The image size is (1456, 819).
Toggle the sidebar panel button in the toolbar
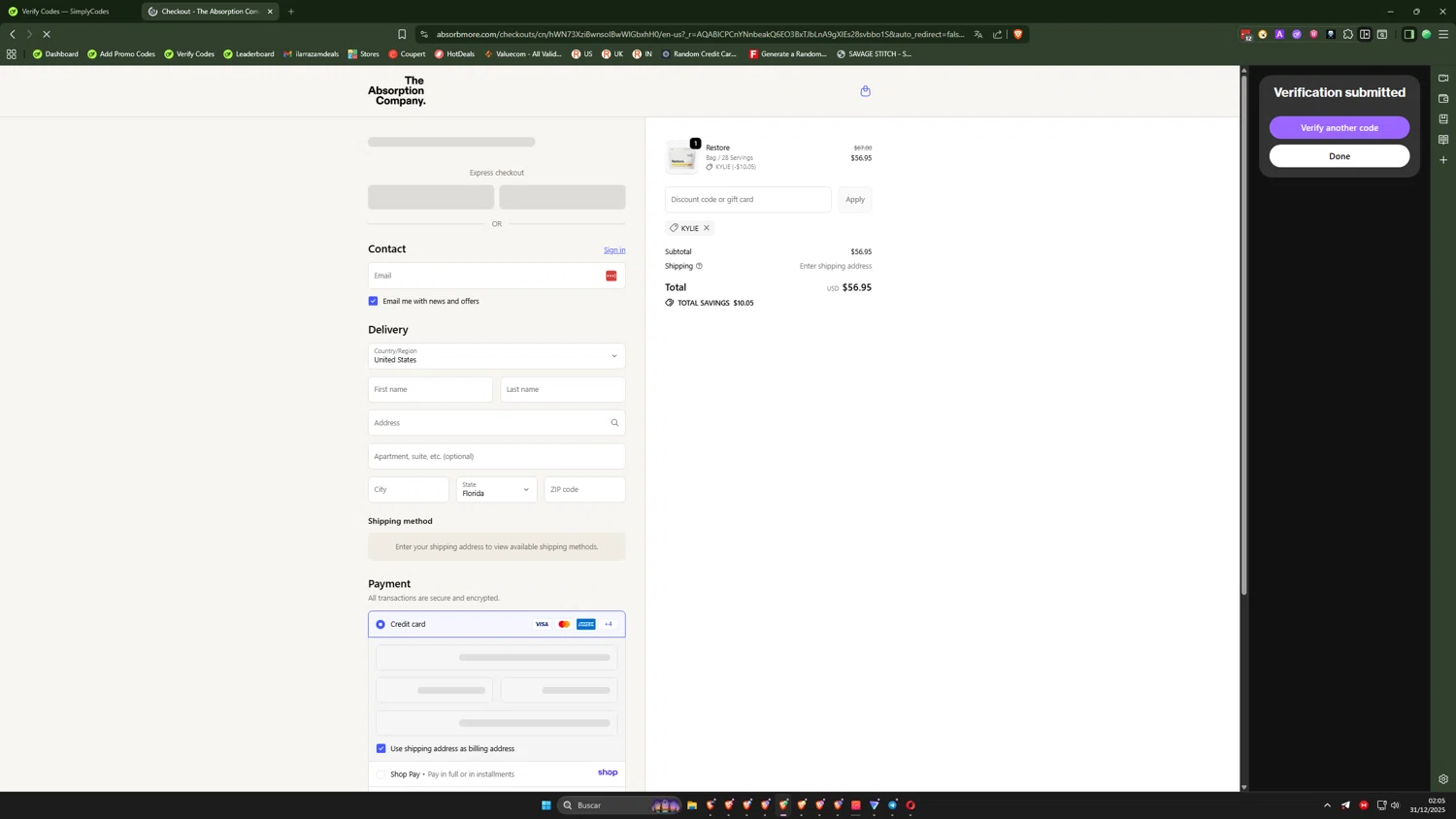pyautogui.click(x=1408, y=34)
